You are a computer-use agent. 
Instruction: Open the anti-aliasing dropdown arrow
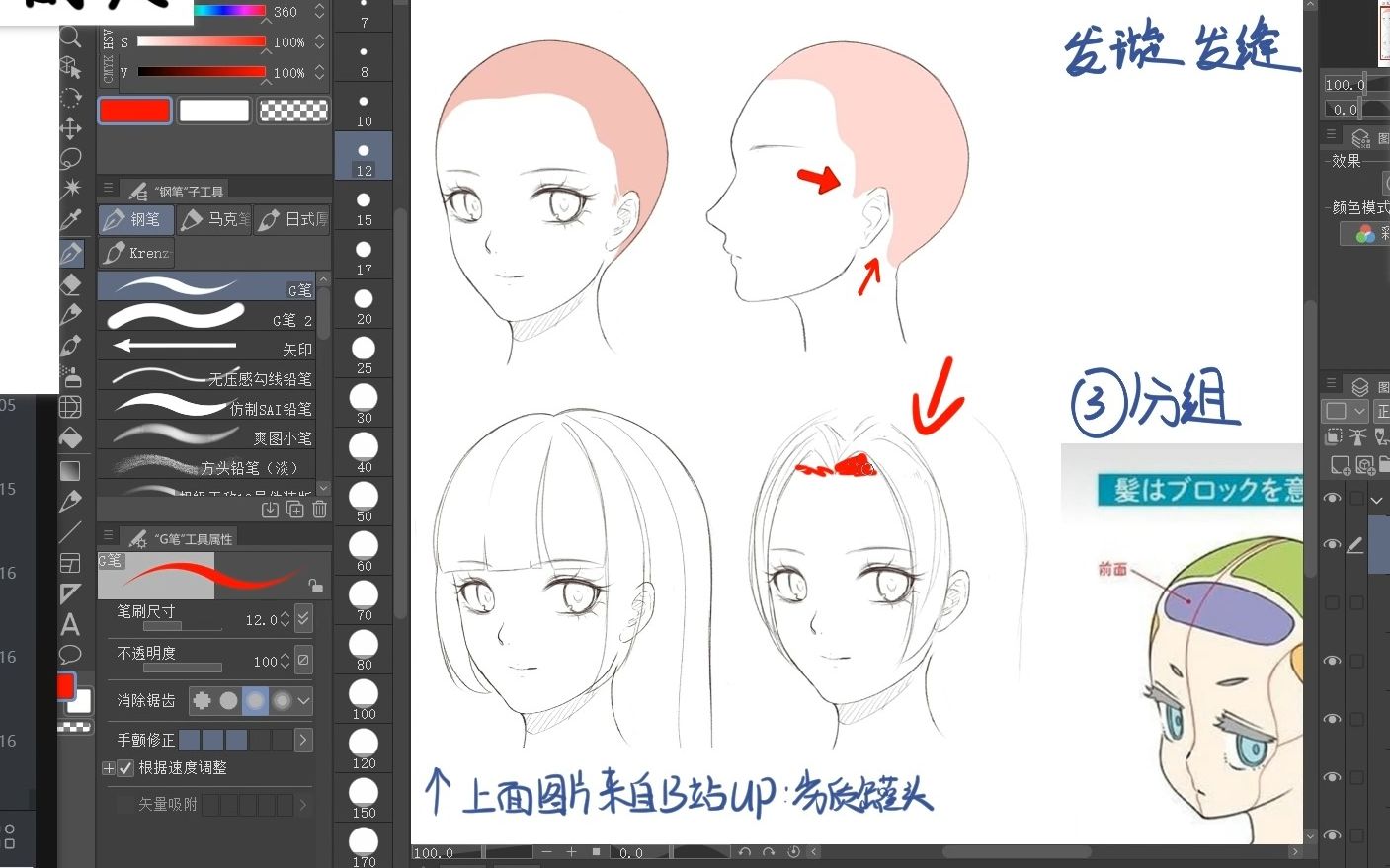(303, 700)
